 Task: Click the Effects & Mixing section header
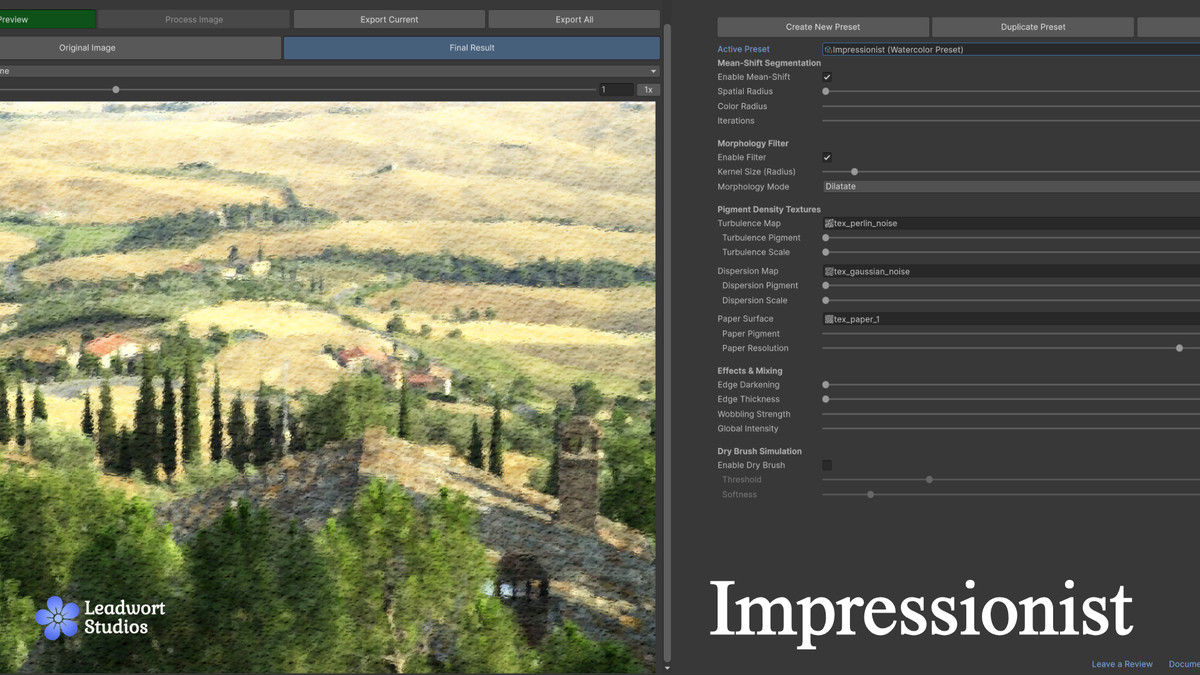750,371
